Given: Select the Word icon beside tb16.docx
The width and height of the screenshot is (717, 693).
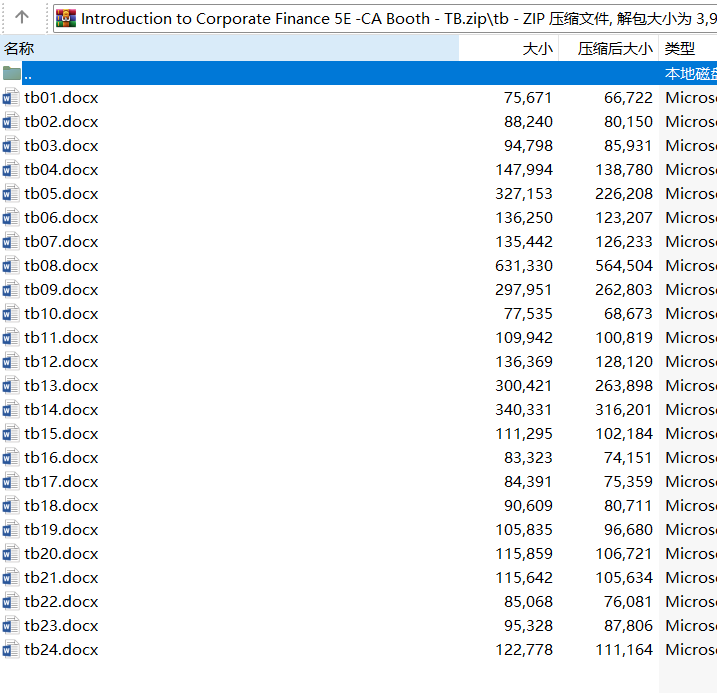Looking at the screenshot, I should click(11, 458).
